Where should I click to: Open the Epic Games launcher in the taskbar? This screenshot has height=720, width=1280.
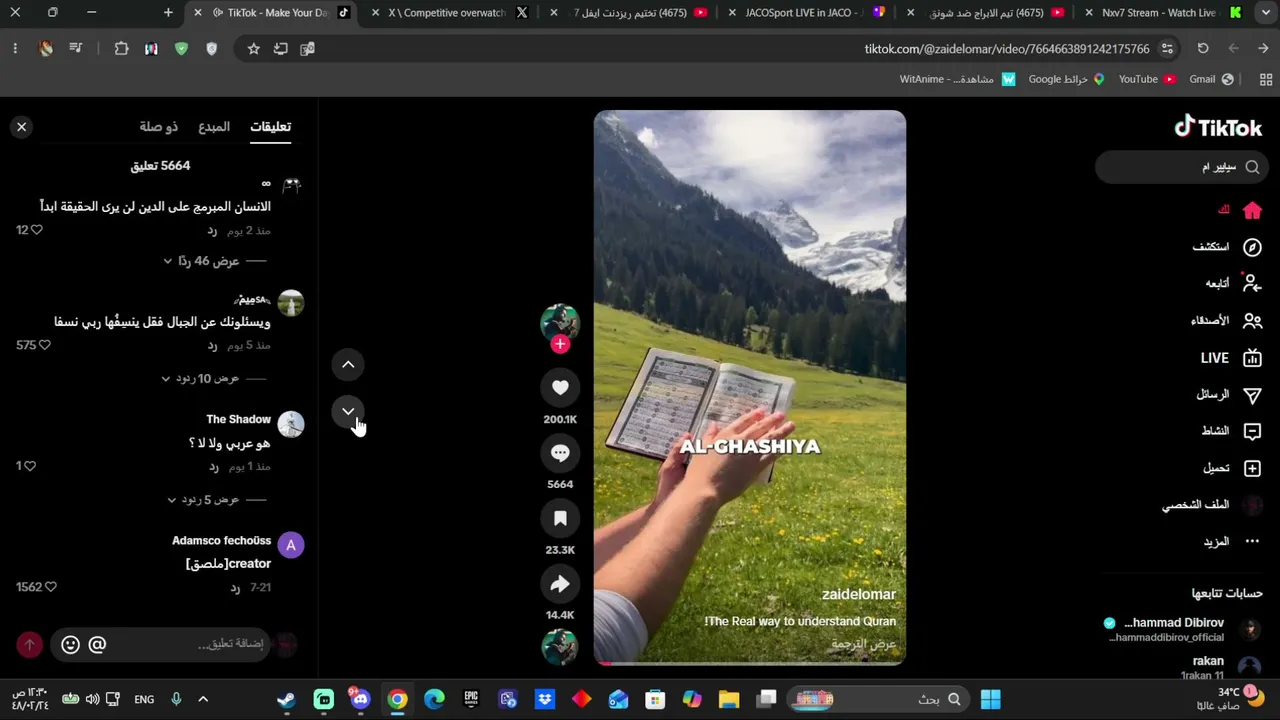(x=471, y=699)
